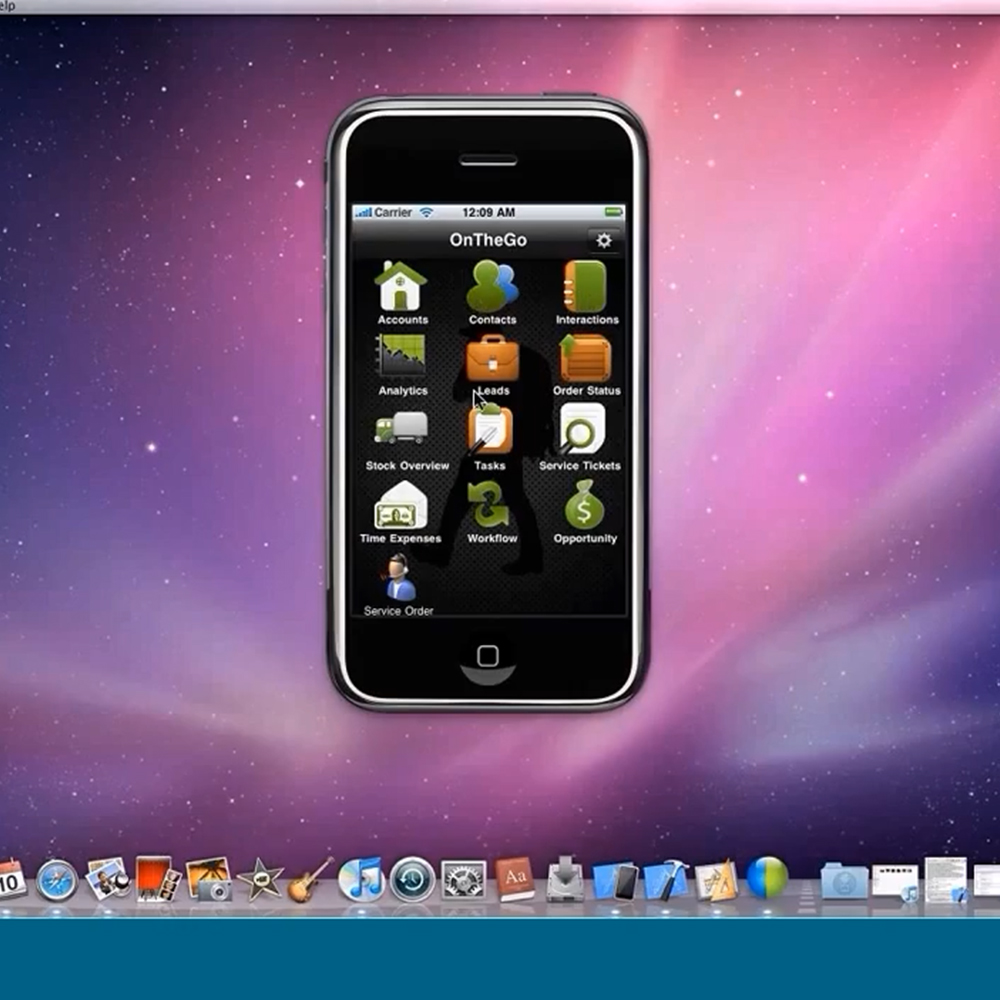
Task: Open the document stack with iTunes badge
Action: tap(894, 882)
